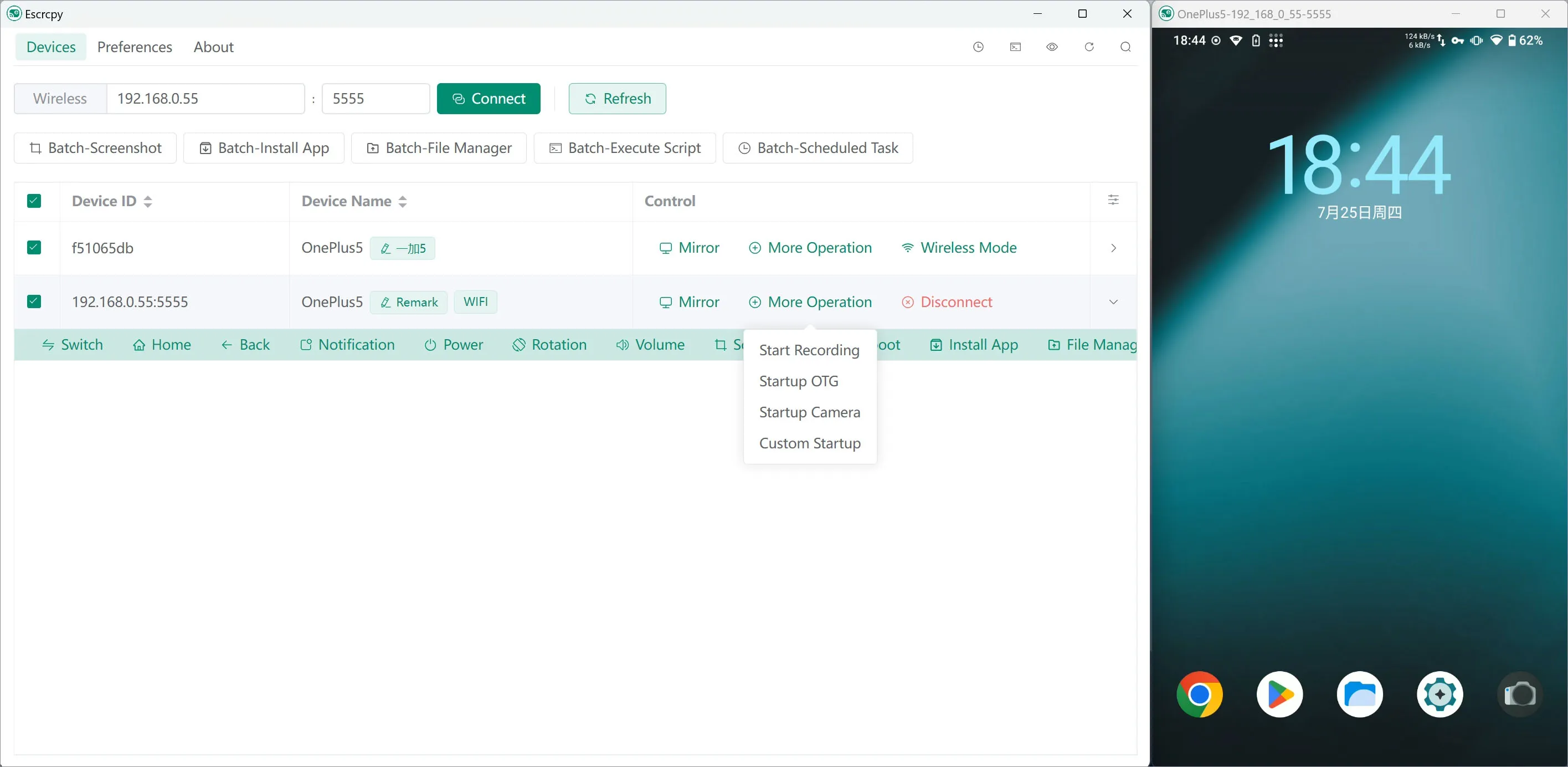
Task: Enter IP address in wireless input field
Action: pyautogui.click(x=205, y=98)
